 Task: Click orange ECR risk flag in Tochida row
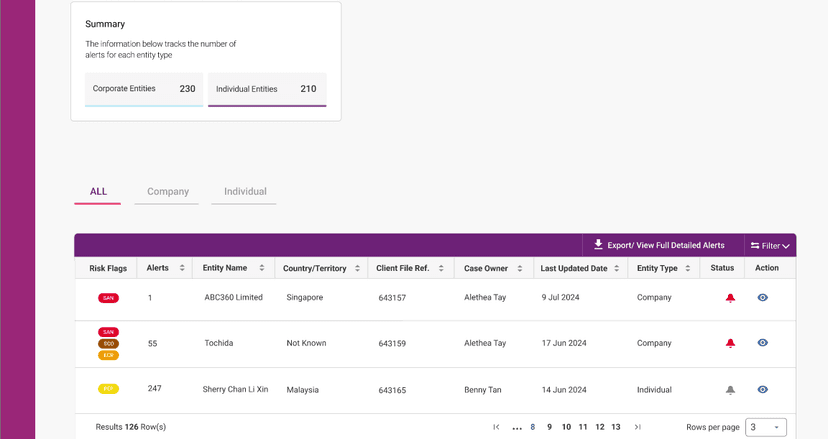click(108, 355)
